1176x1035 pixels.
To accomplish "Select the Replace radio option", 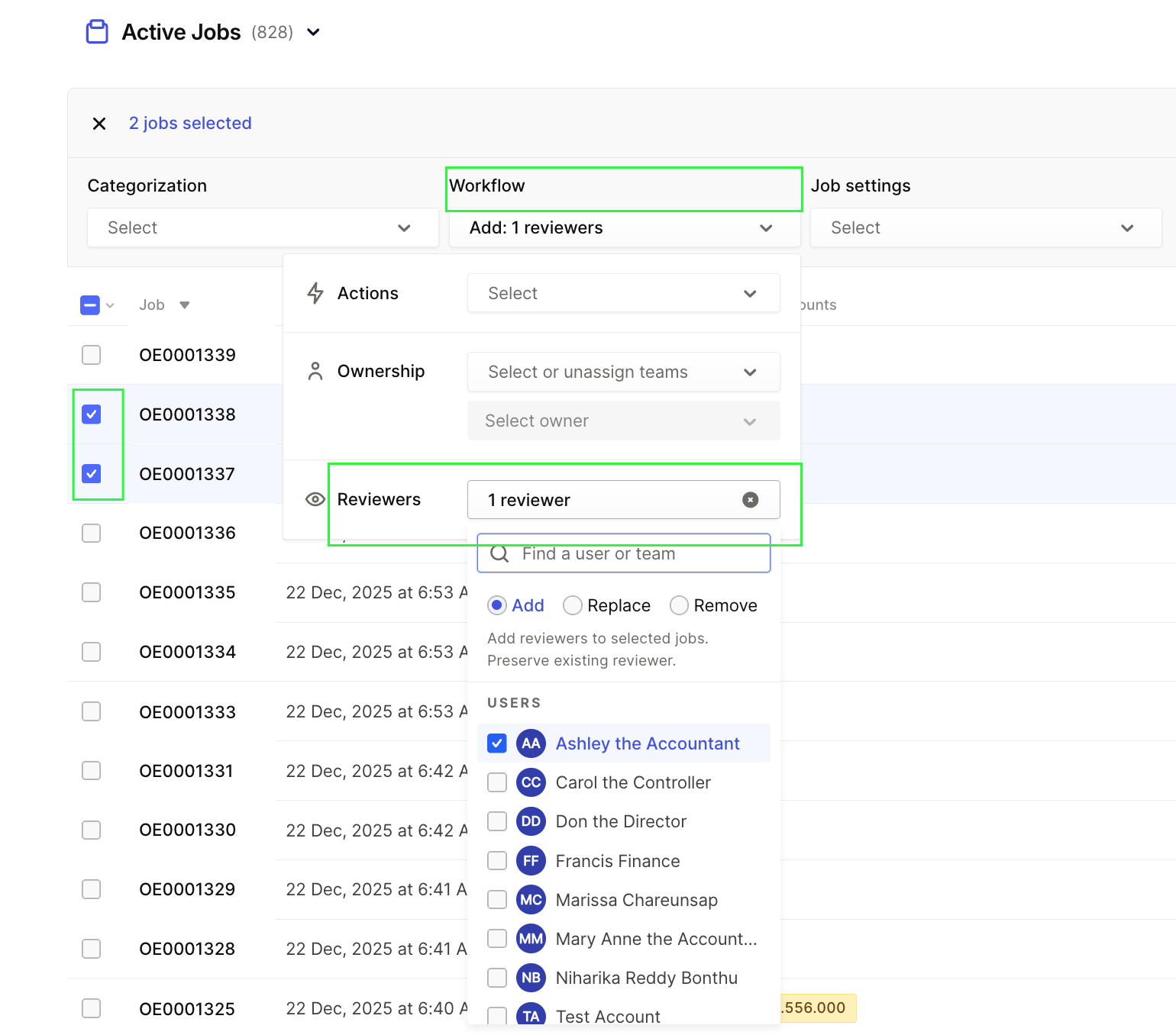I will click(573, 605).
